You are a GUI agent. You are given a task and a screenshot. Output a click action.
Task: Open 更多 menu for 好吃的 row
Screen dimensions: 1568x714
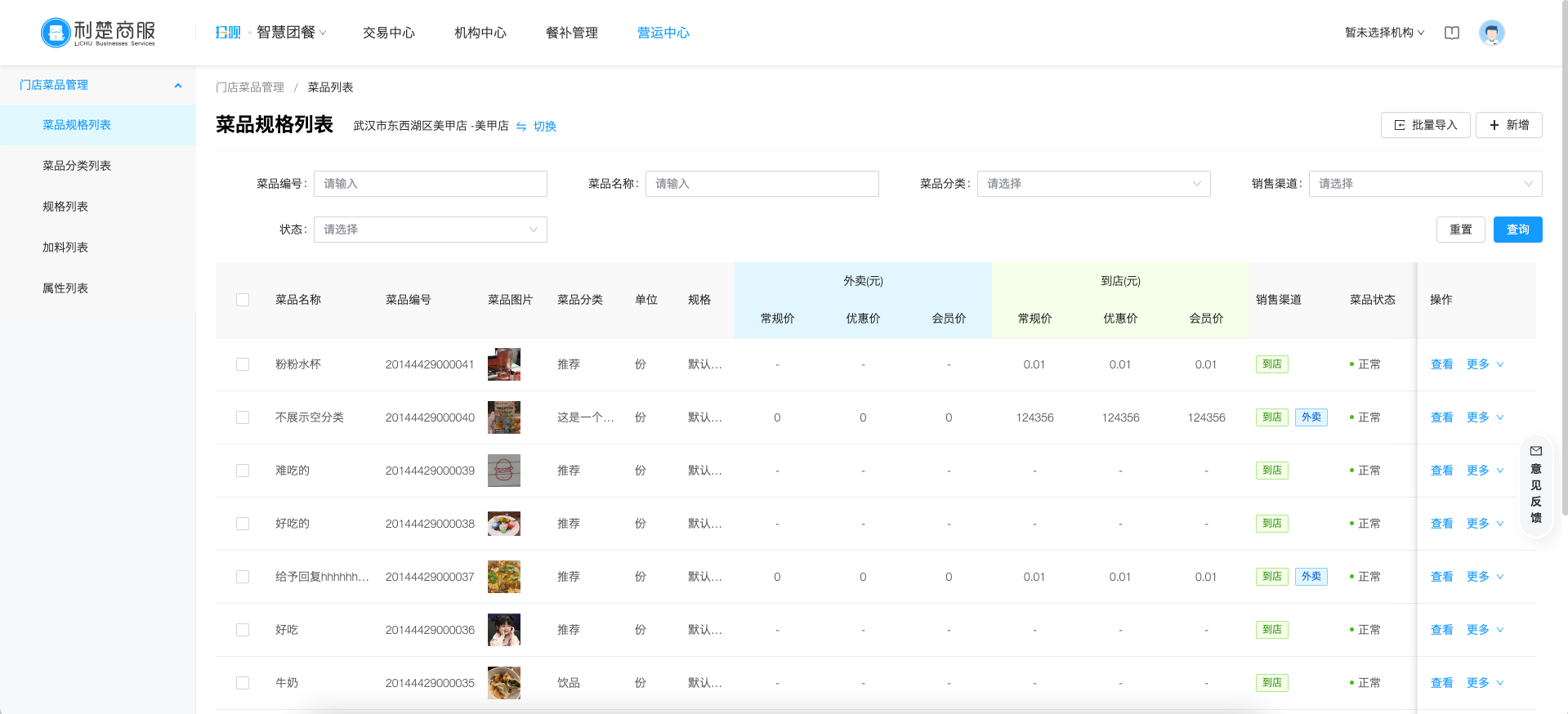[x=1485, y=524]
